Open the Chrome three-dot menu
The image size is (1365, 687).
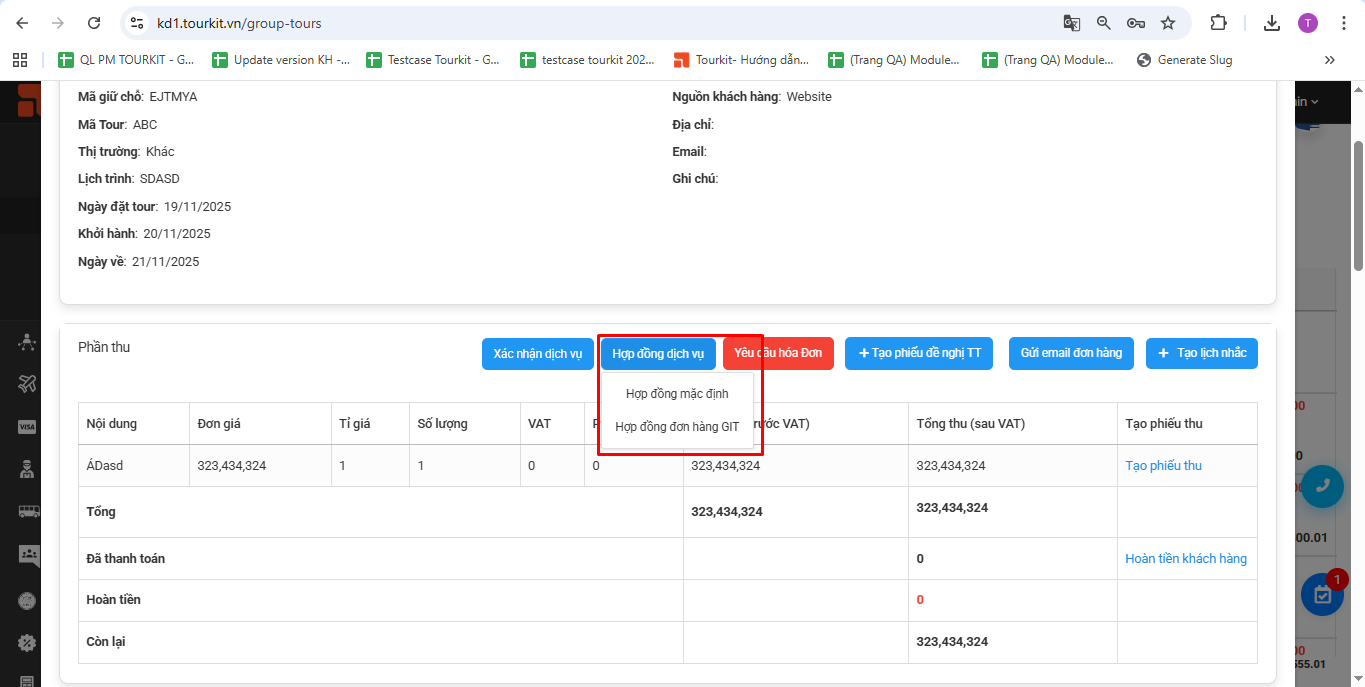coord(1343,23)
